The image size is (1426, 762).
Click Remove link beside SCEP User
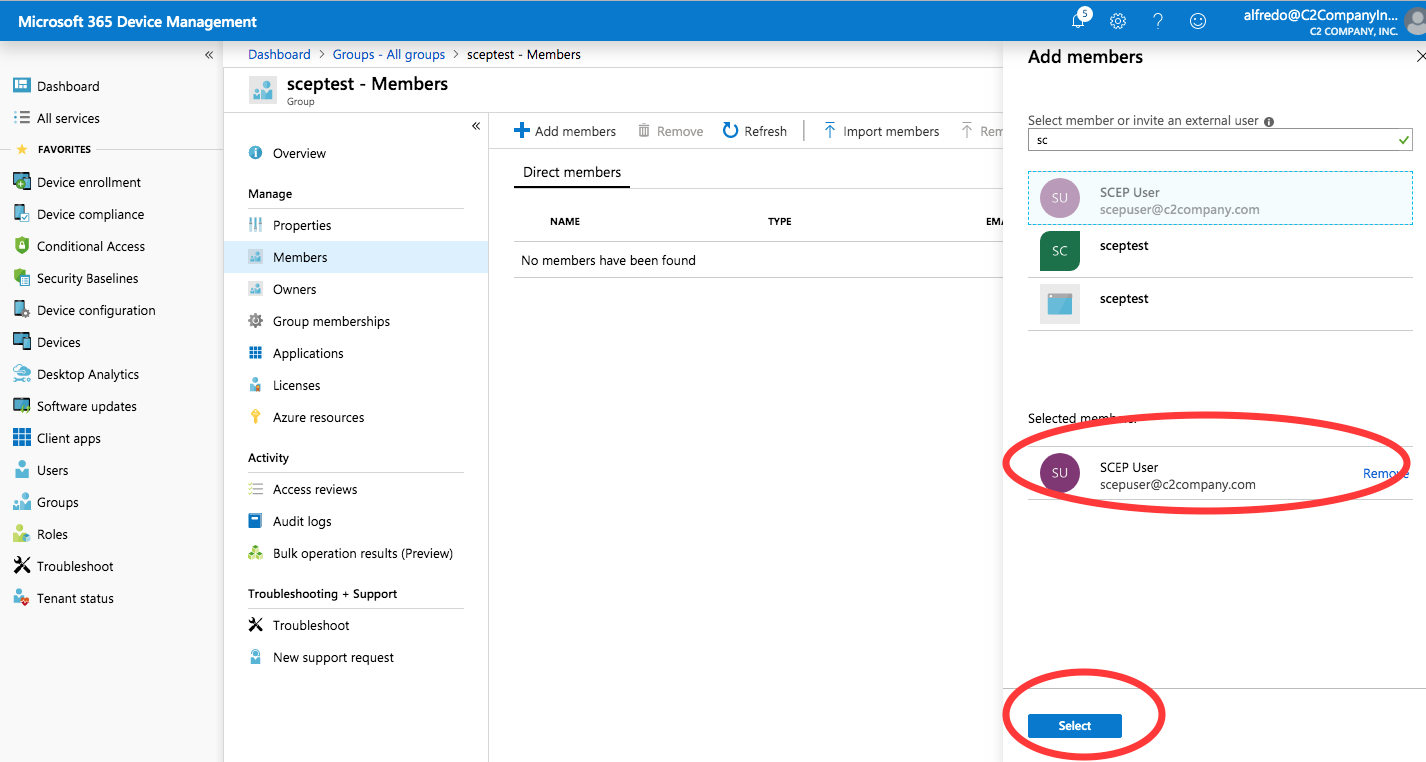1385,474
